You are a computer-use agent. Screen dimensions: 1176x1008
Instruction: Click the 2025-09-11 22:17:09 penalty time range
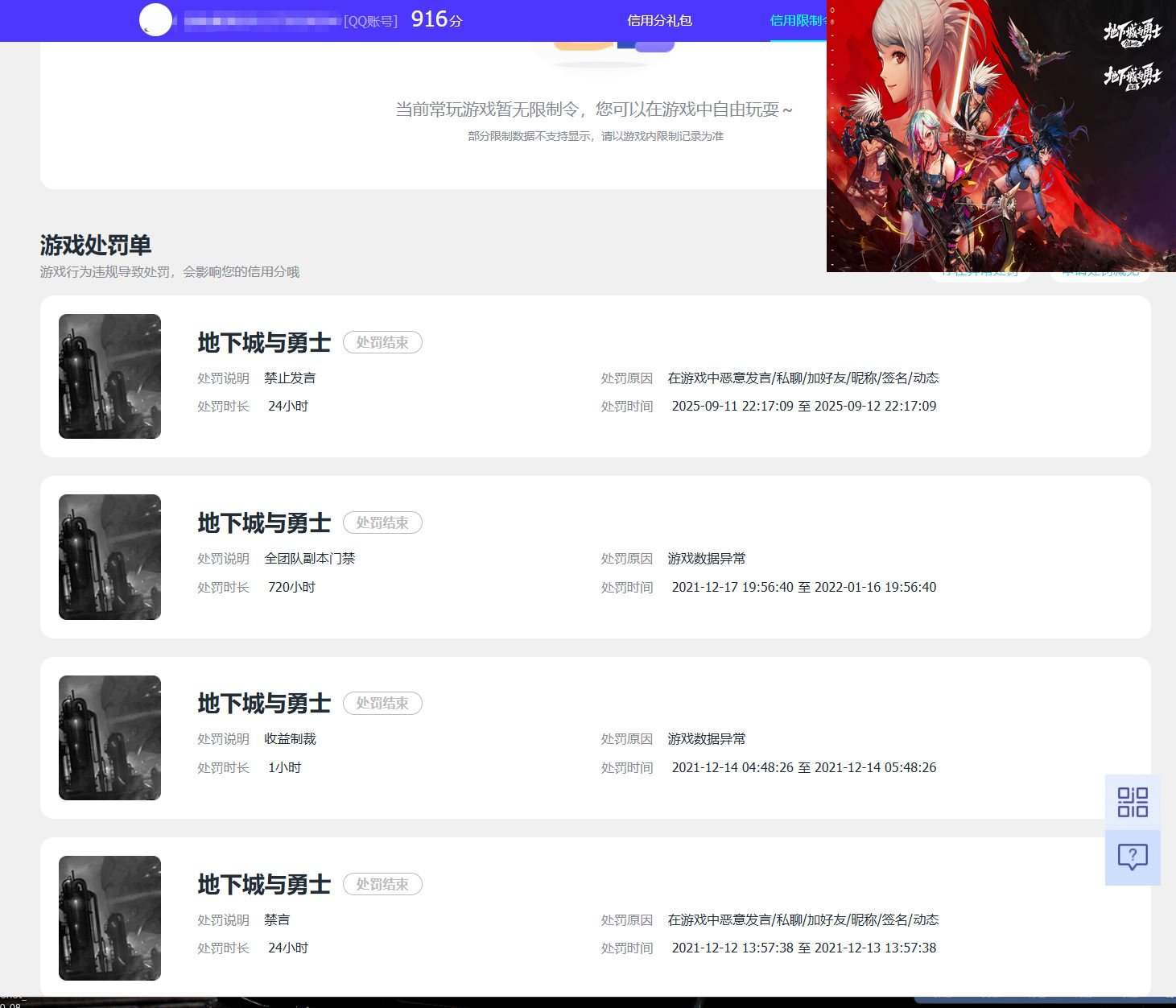(x=804, y=406)
